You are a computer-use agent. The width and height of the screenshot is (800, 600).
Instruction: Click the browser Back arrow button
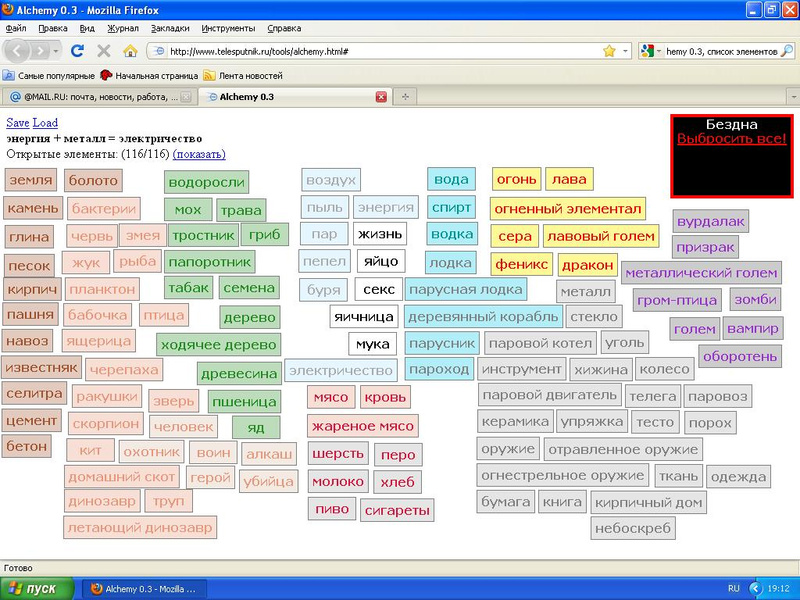pyautogui.click(x=18, y=50)
